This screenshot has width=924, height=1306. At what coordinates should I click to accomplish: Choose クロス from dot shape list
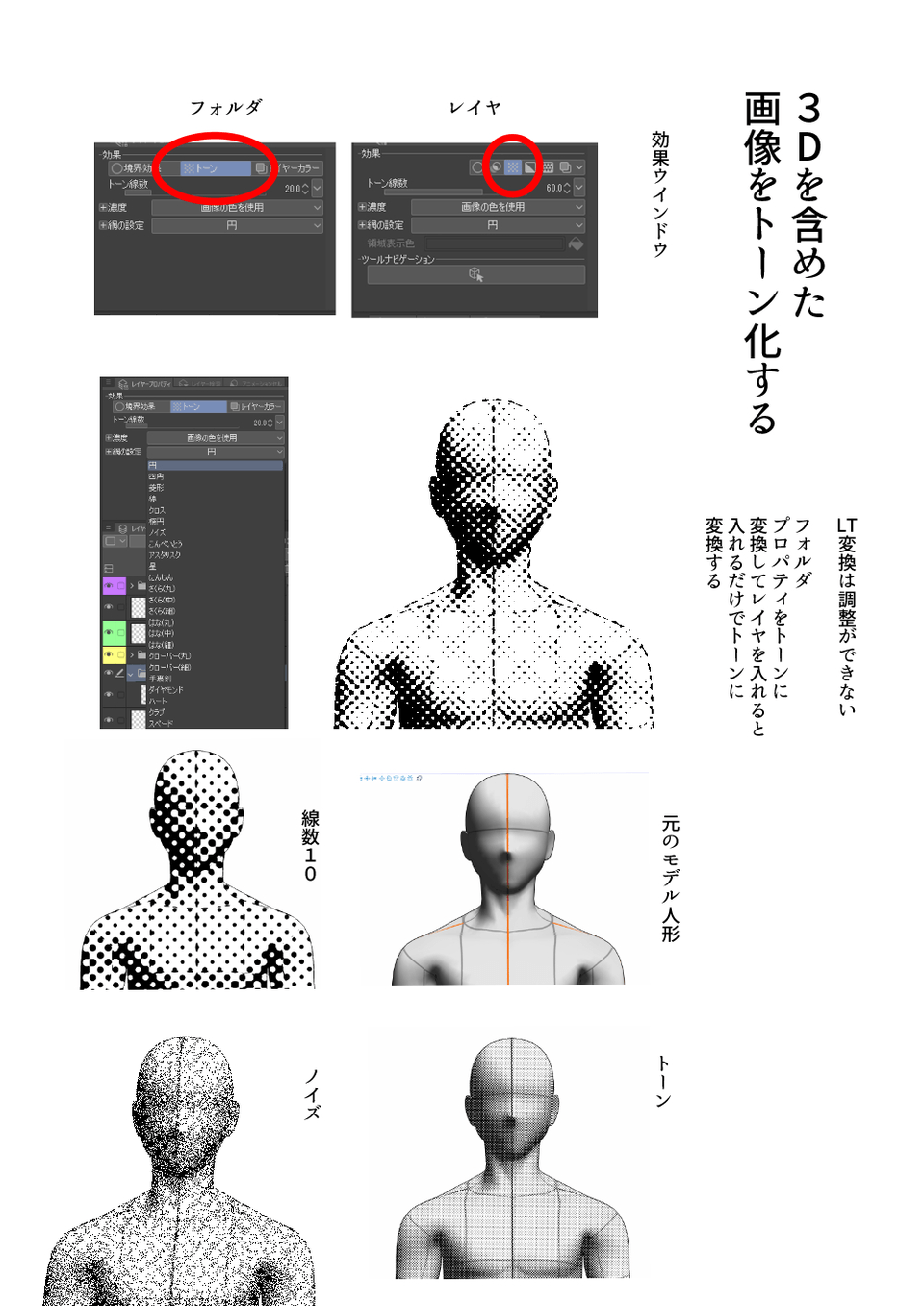coord(157,511)
